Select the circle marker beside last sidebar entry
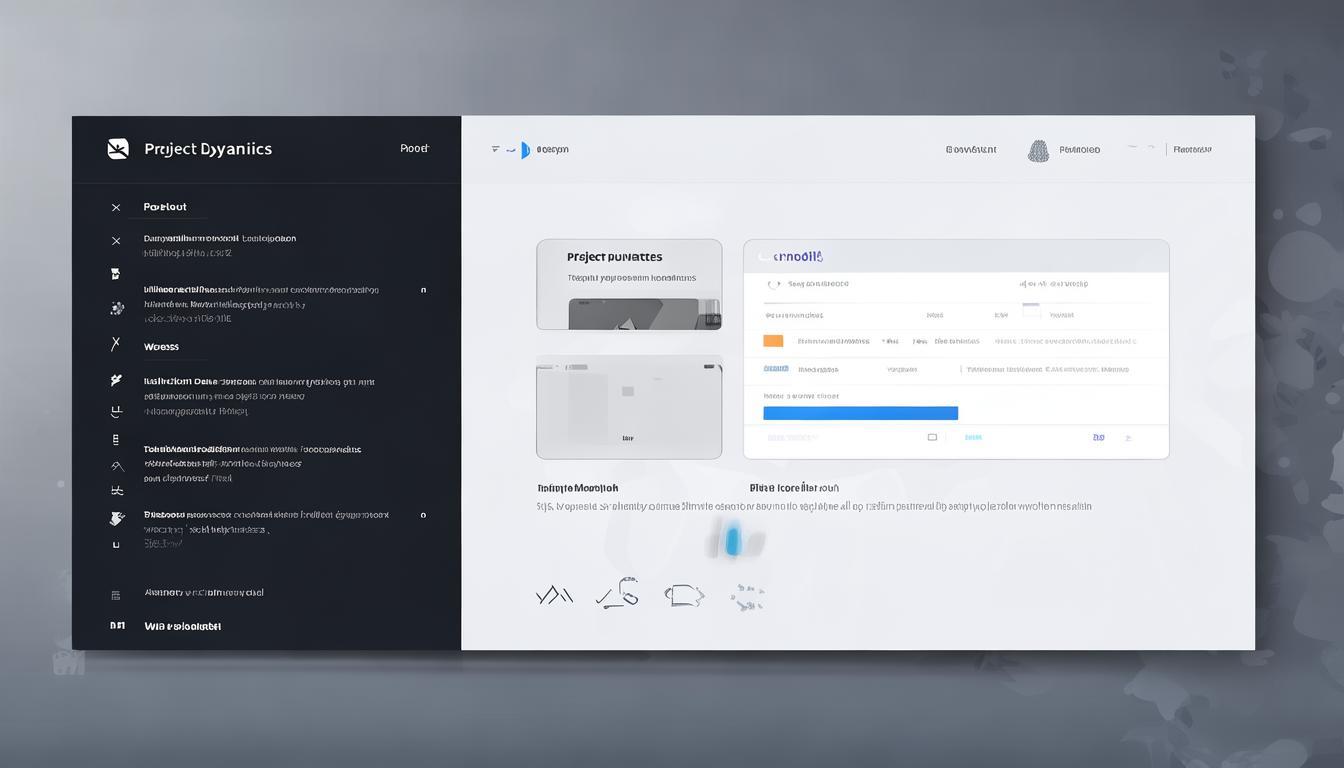This screenshot has width=1344, height=768. click(x=423, y=515)
